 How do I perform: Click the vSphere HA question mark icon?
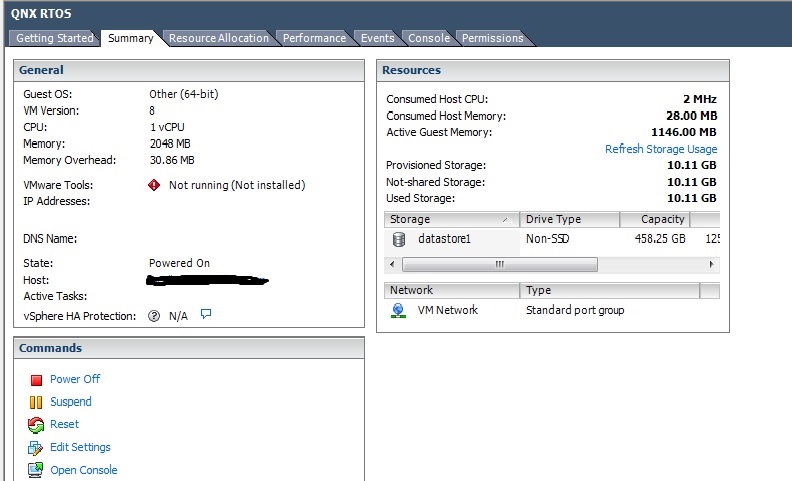click(154, 316)
